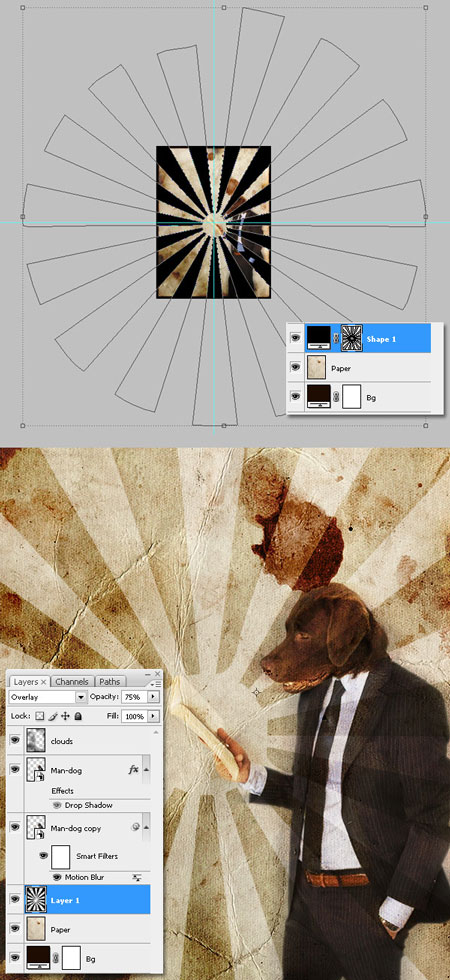Click the chain link icon on Shape 1 layer
This screenshot has height=980, width=450.
pos(336,339)
